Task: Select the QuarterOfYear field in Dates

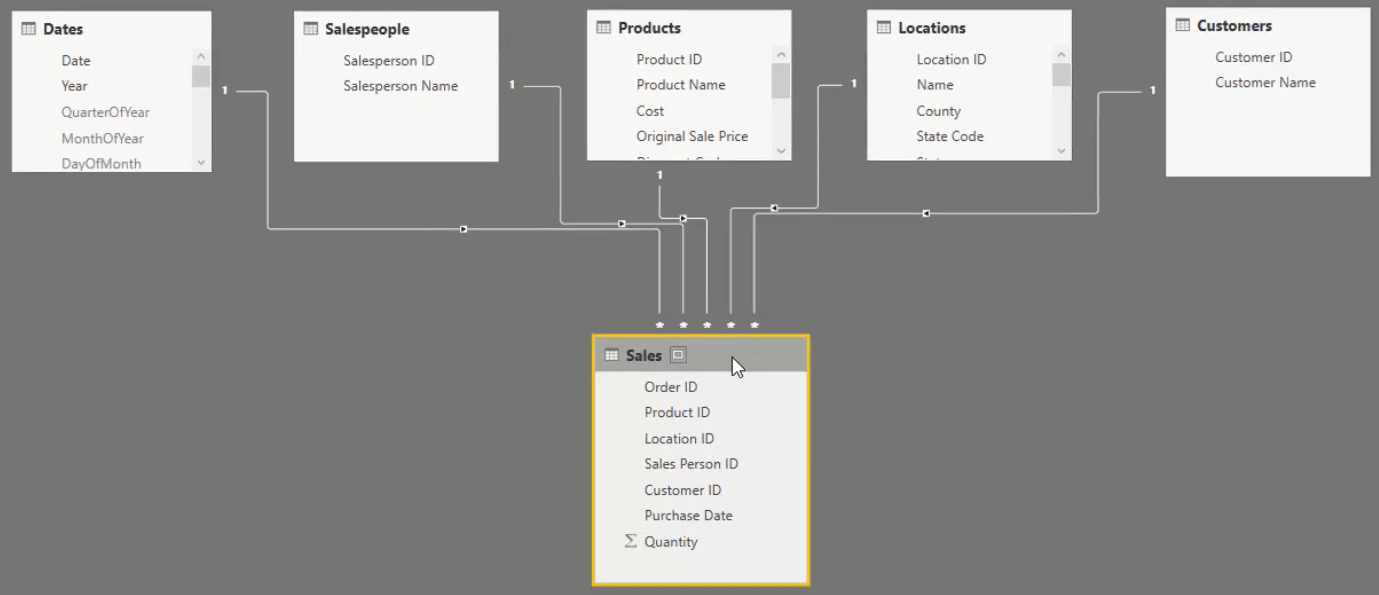Action: [105, 112]
